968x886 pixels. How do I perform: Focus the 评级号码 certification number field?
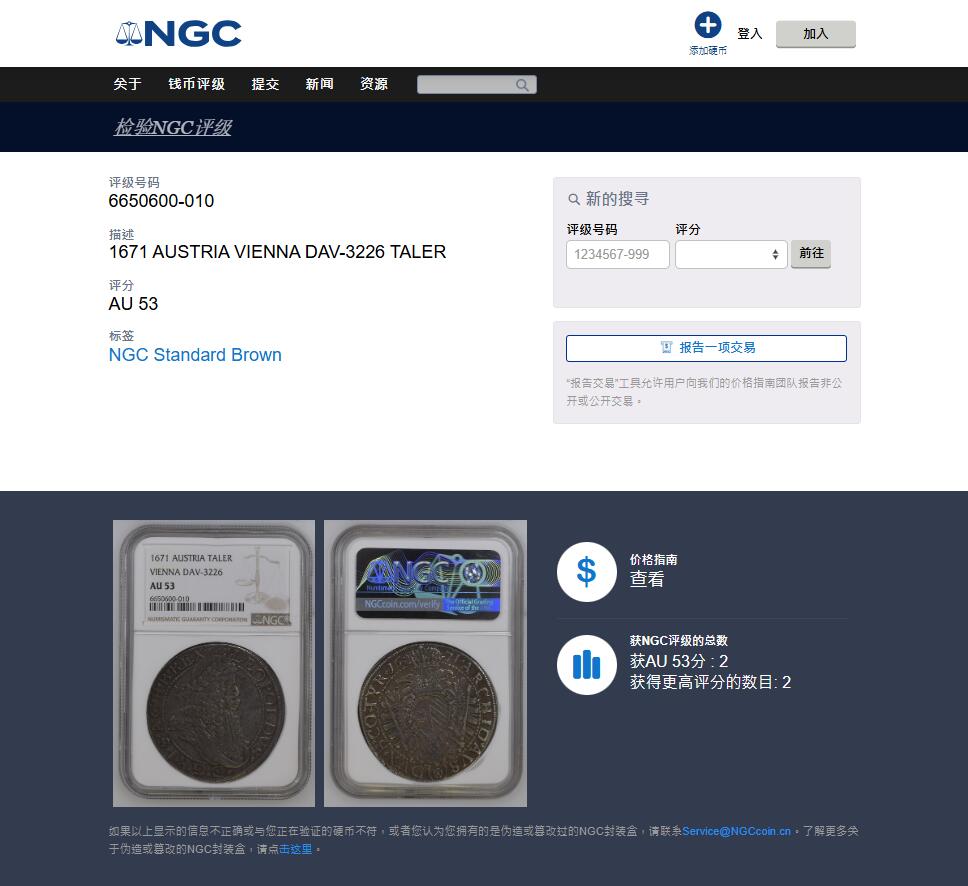[x=617, y=254]
